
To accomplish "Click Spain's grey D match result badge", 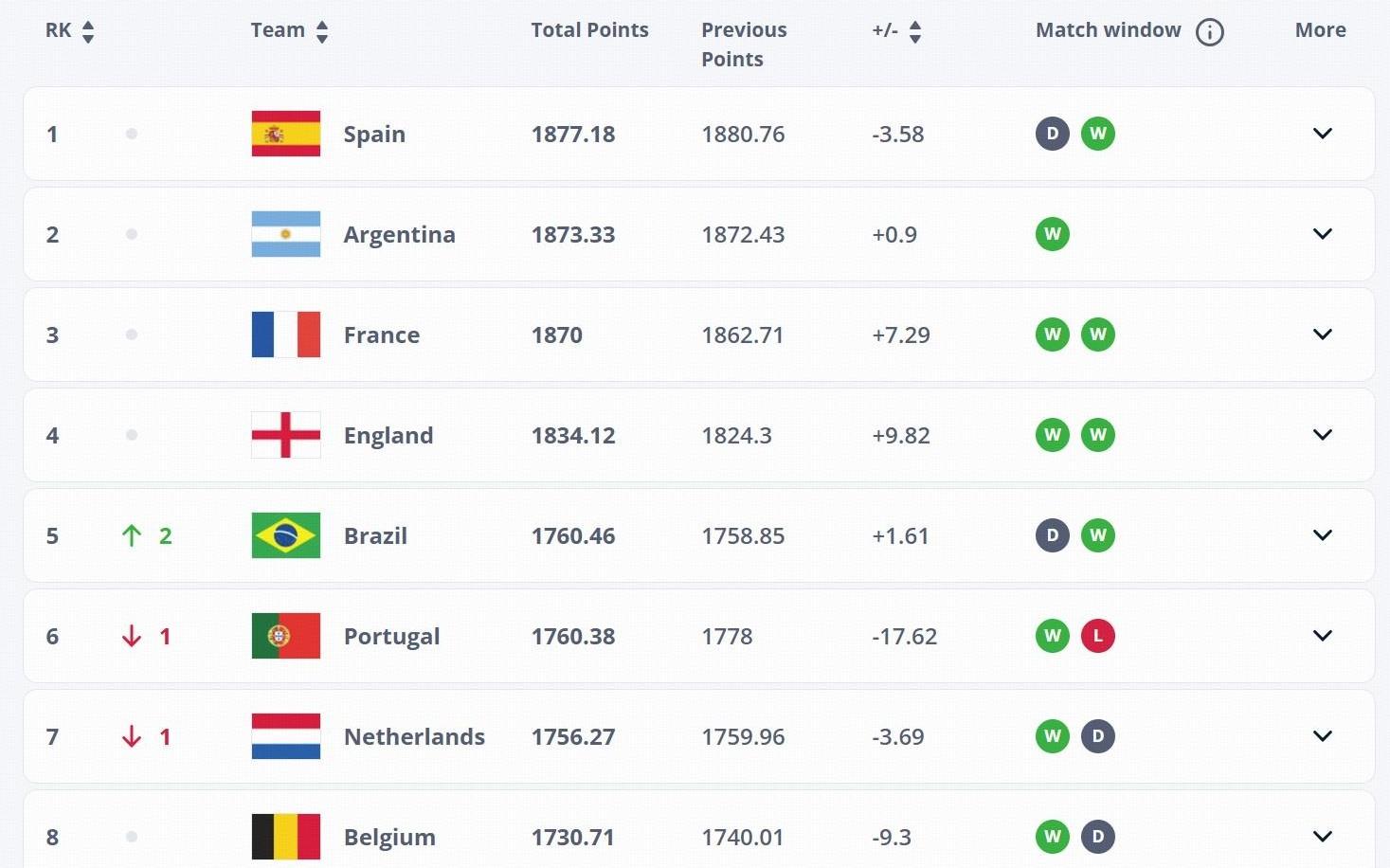I will tap(1052, 134).
